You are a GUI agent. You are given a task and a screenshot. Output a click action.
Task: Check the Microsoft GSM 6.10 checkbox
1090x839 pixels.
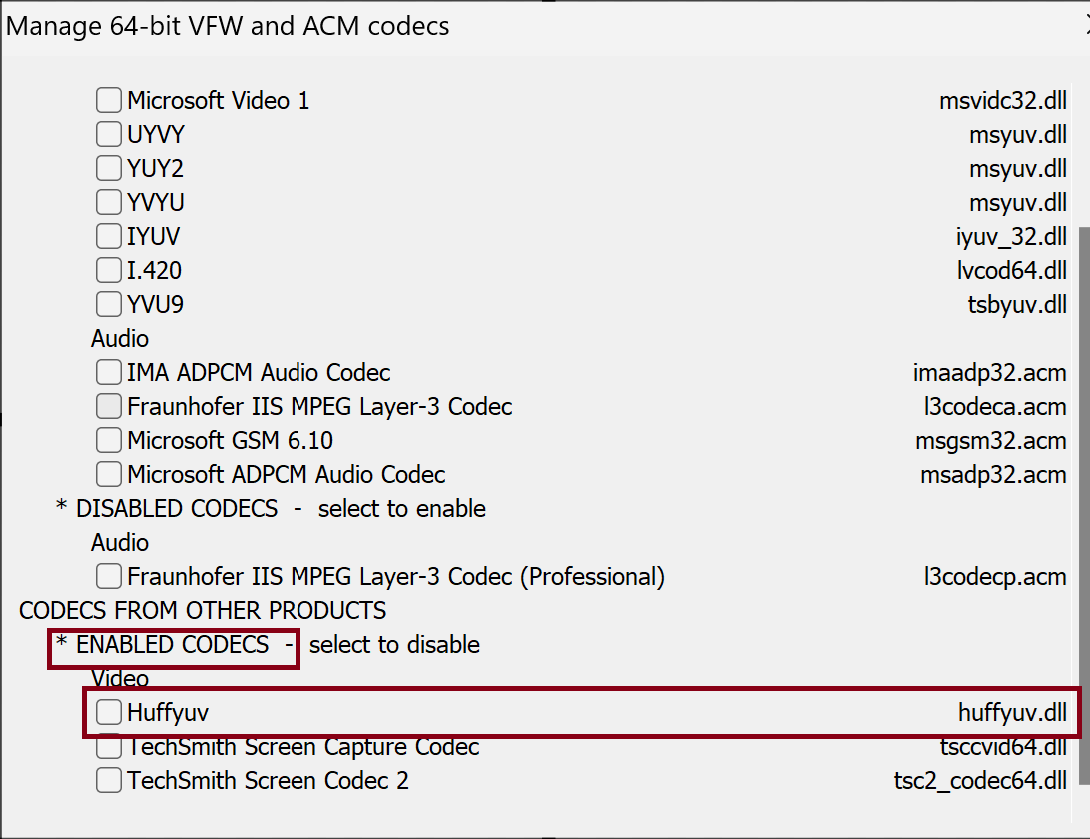click(109, 440)
